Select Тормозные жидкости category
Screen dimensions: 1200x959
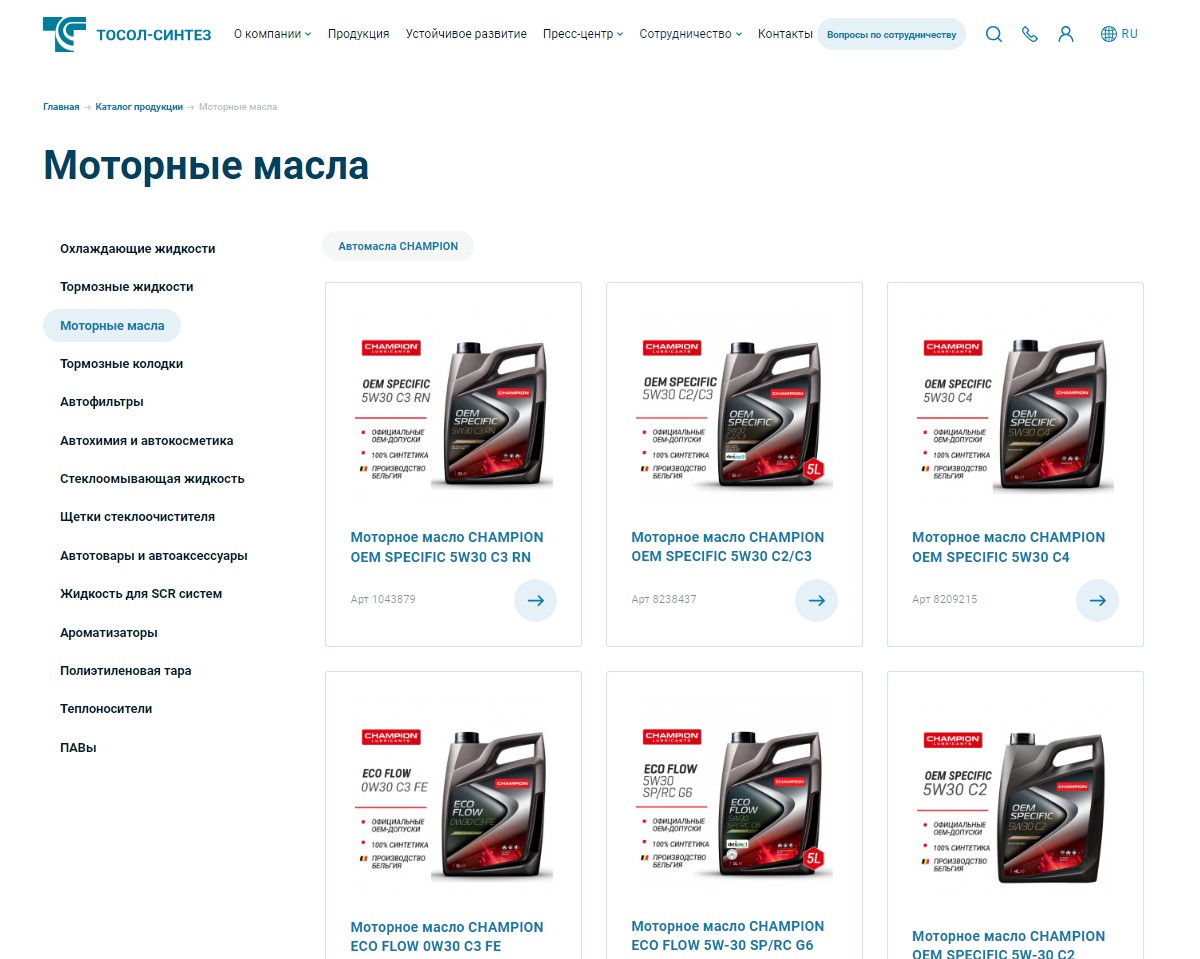click(x=127, y=287)
